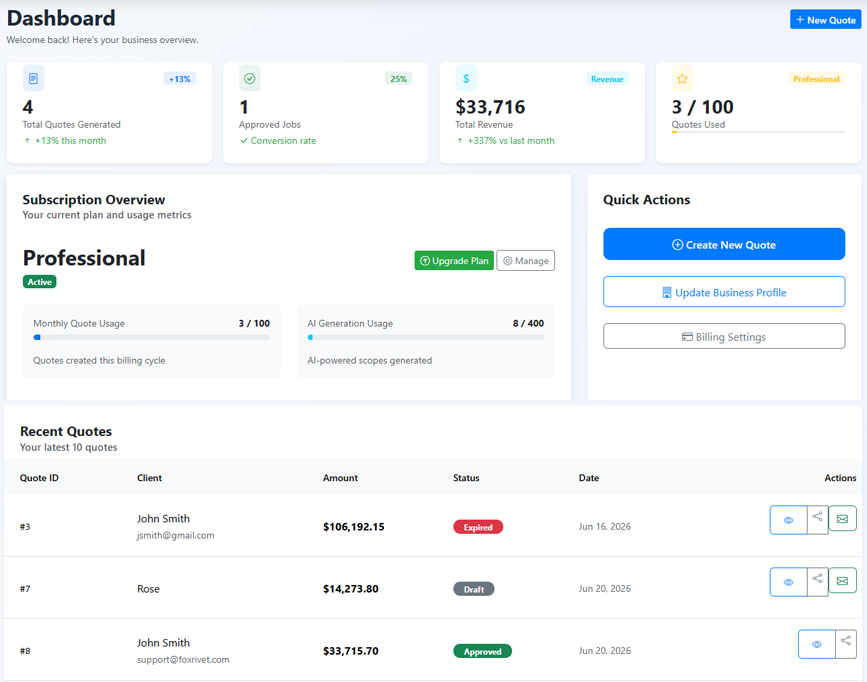Click the date Jun 16, 2026
The width and height of the screenshot is (867, 682).
tap(604, 527)
